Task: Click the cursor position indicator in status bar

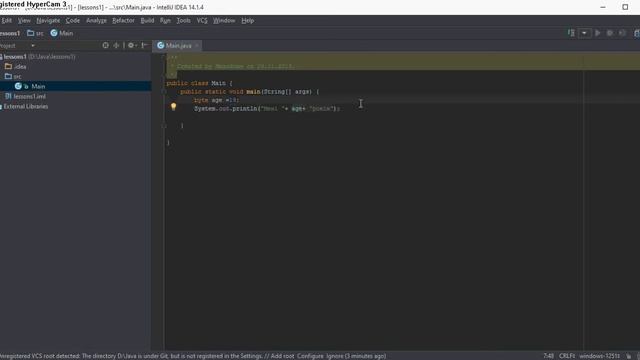Action: pyautogui.click(x=549, y=356)
